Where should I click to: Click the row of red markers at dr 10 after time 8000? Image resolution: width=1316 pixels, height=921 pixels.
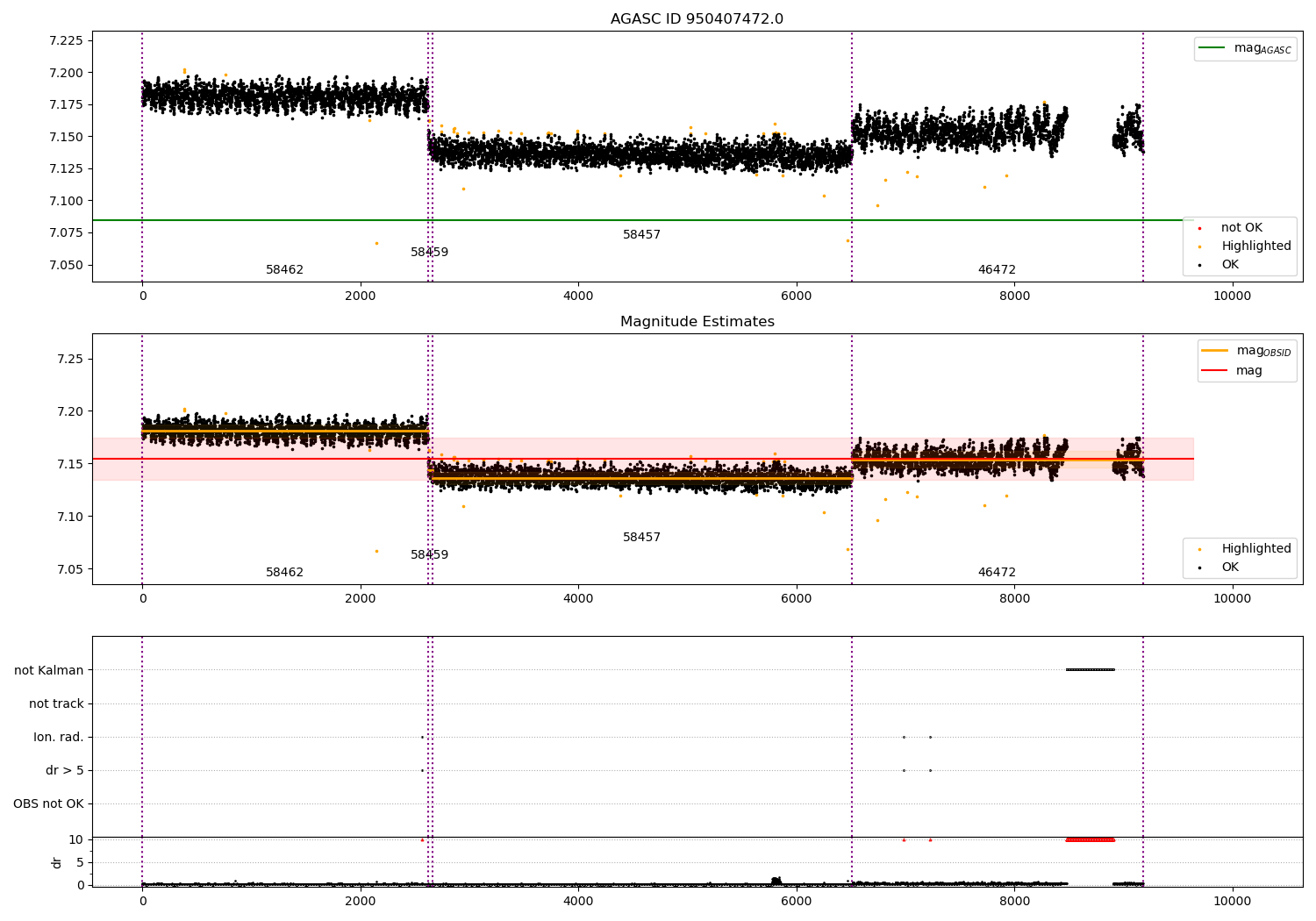[x=1091, y=840]
